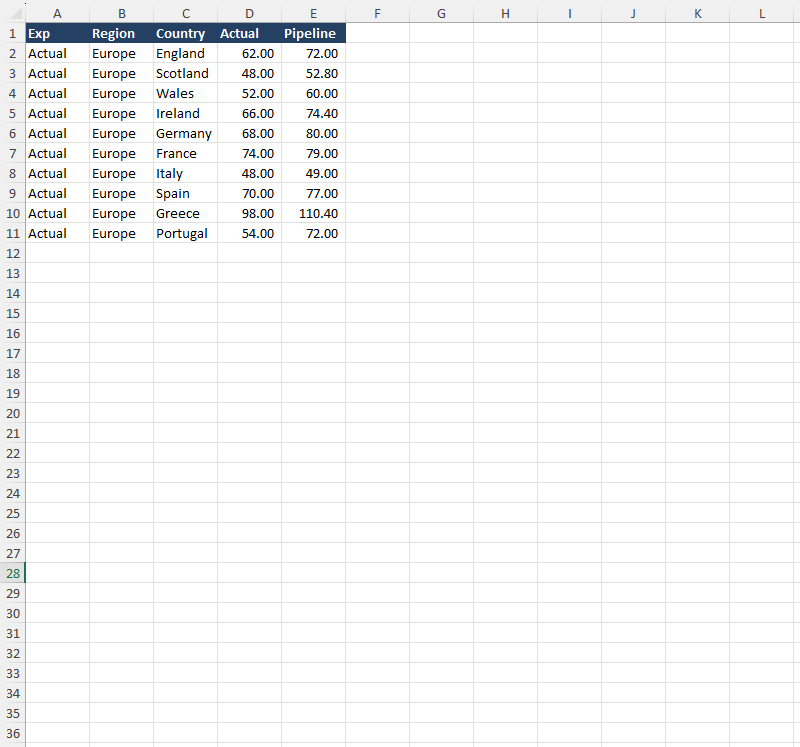Click the 72.00 Pipeline value for England
This screenshot has width=800, height=747.
313,54
